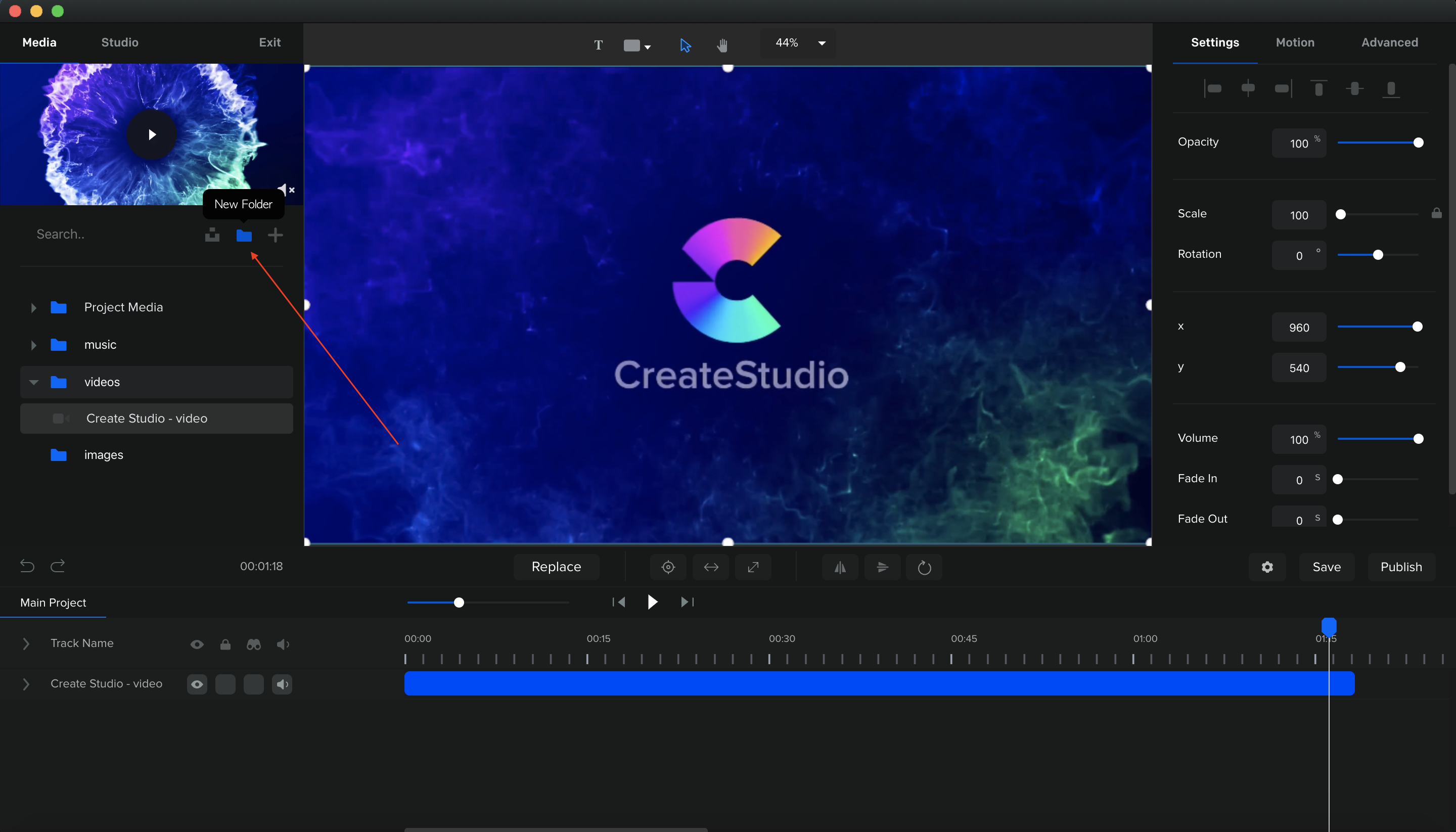Screen dimensions: 1456x832
Task: Toggle mask on Create Studio - video track
Action: 254,684
